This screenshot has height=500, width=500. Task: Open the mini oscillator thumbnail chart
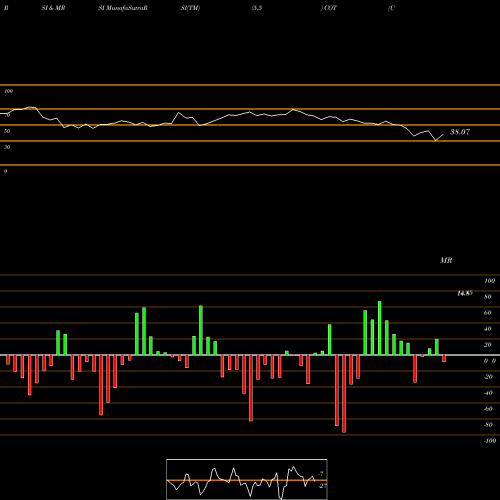click(247, 479)
